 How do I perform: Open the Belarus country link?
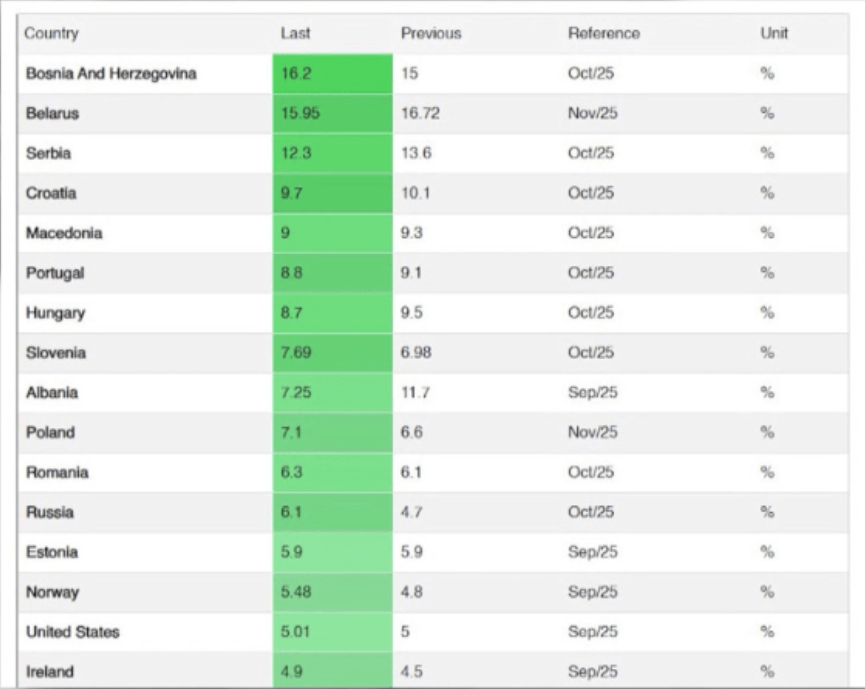click(52, 114)
